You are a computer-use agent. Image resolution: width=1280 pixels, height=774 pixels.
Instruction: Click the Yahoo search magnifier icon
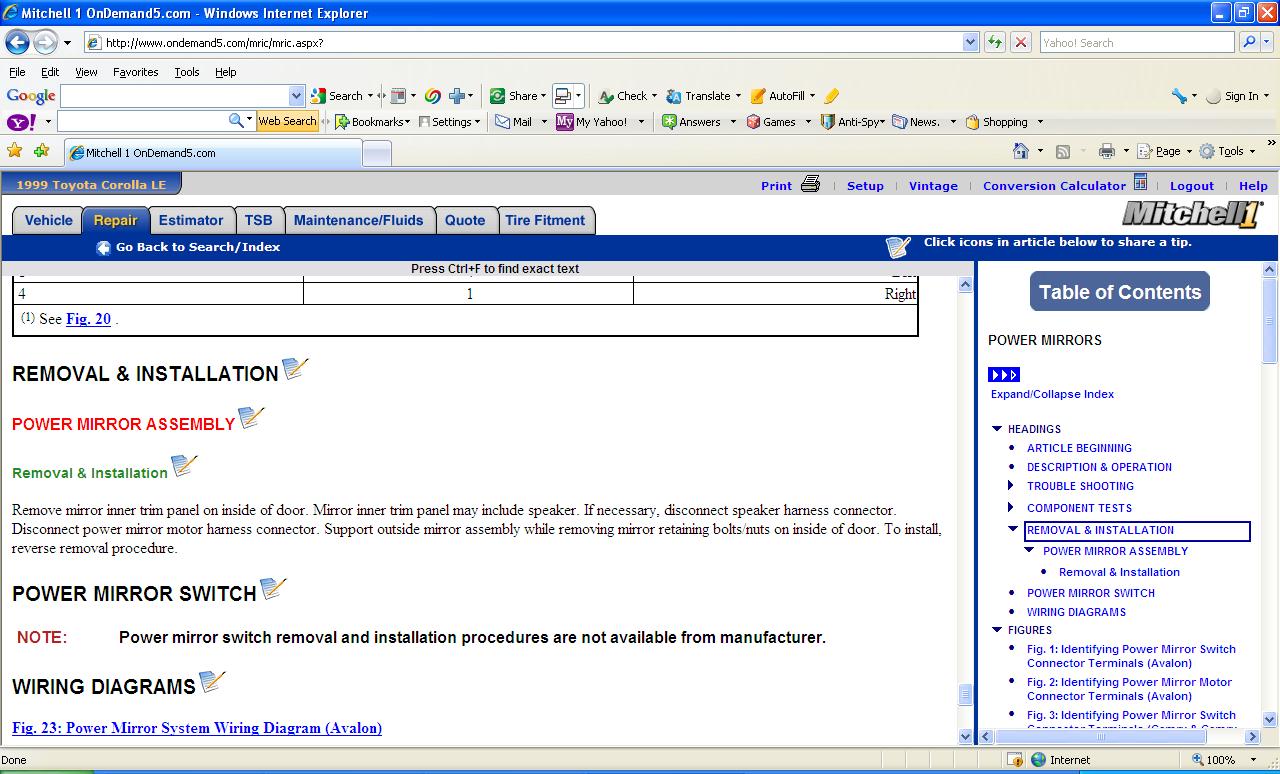[236, 121]
